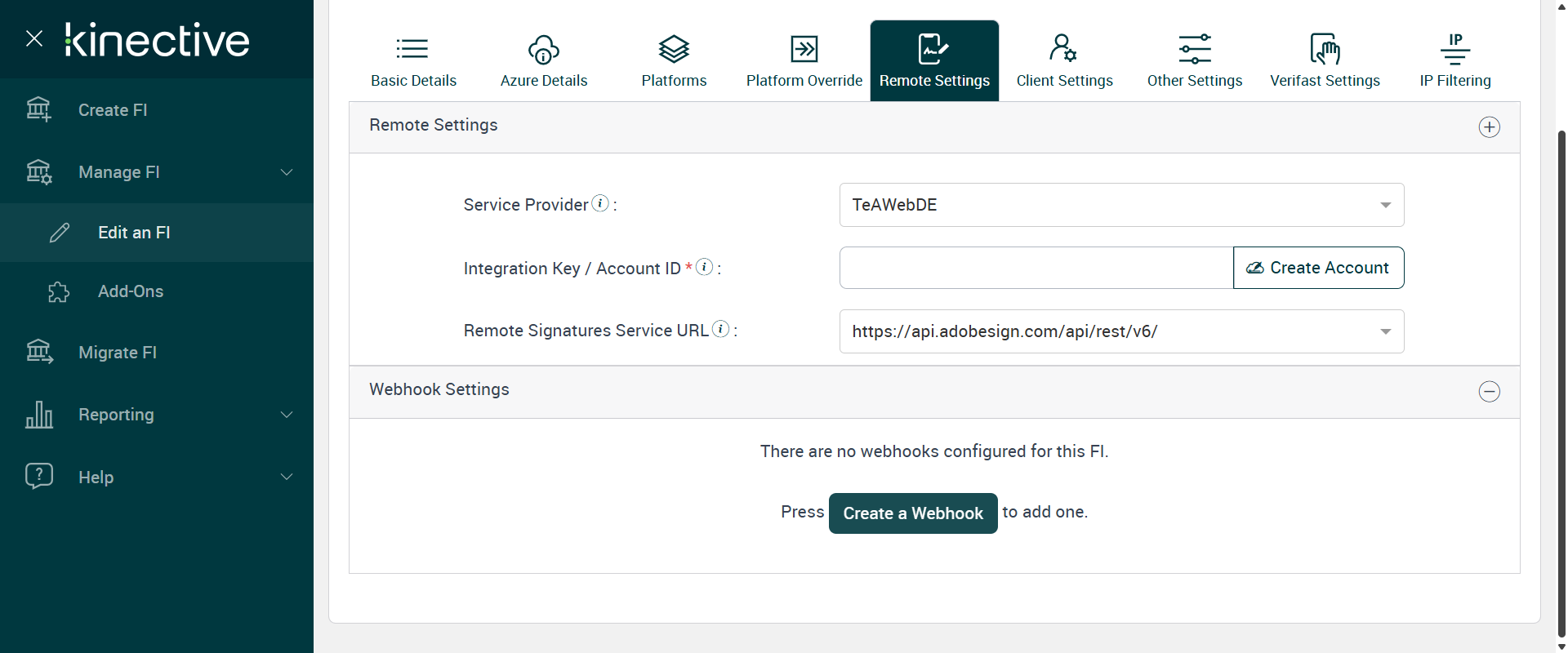Screen dimensions: 1568x653
Task: Switch to the Platform Override tab
Action: pyautogui.click(x=804, y=61)
